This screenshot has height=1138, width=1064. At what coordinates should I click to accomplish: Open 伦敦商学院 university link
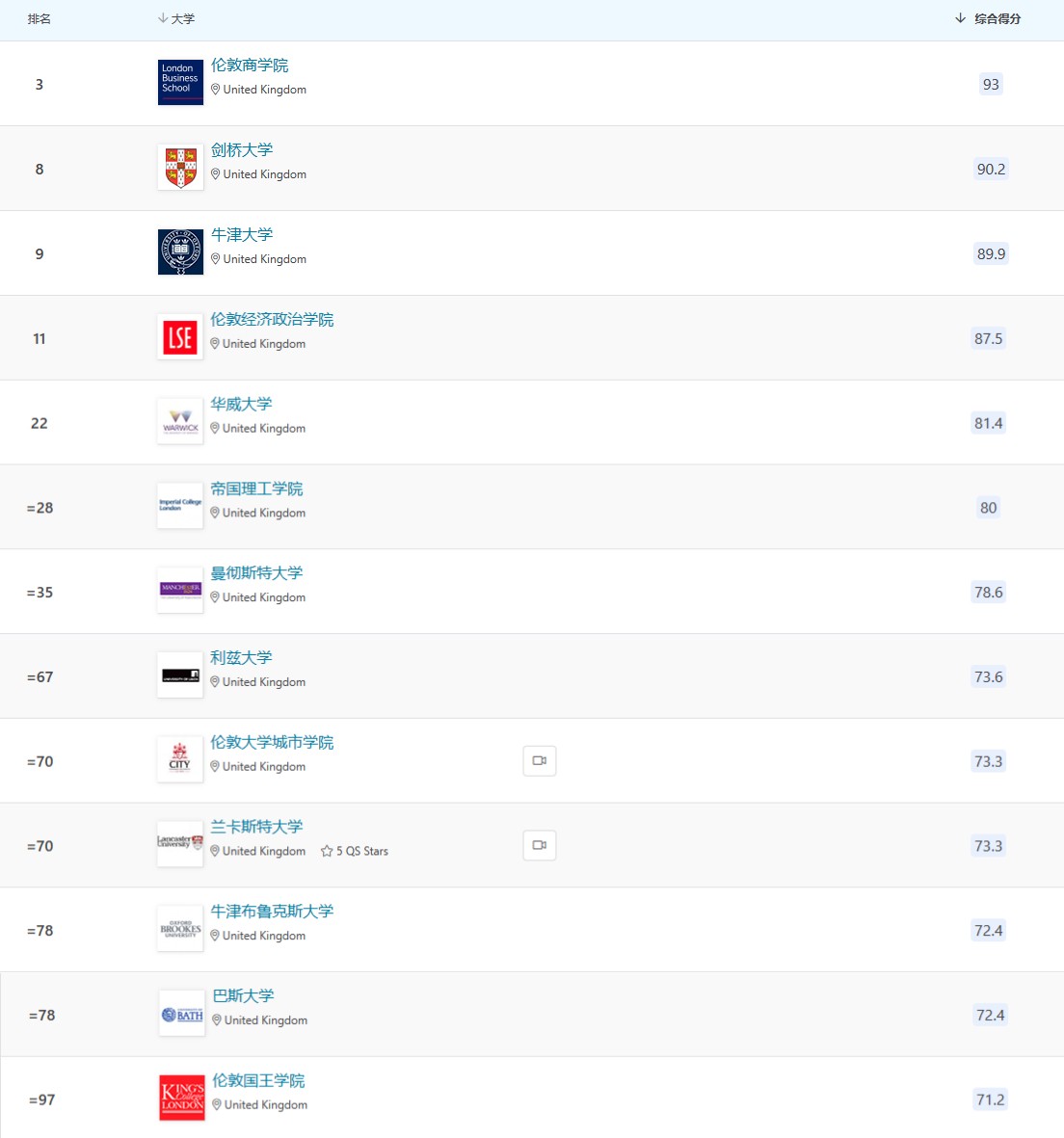click(x=250, y=66)
